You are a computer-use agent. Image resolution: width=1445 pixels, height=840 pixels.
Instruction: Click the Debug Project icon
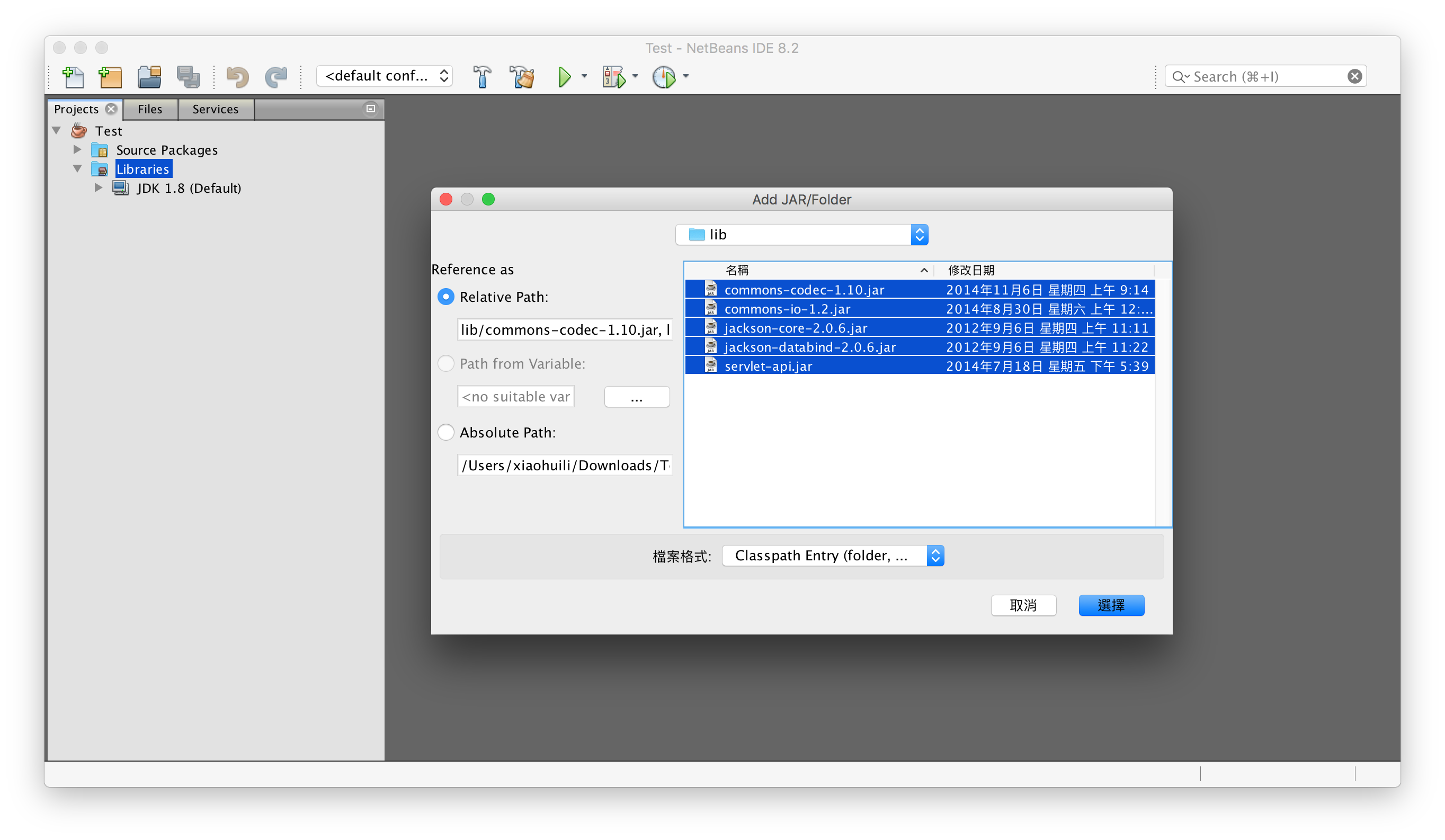pyautogui.click(x=614, y=76)
